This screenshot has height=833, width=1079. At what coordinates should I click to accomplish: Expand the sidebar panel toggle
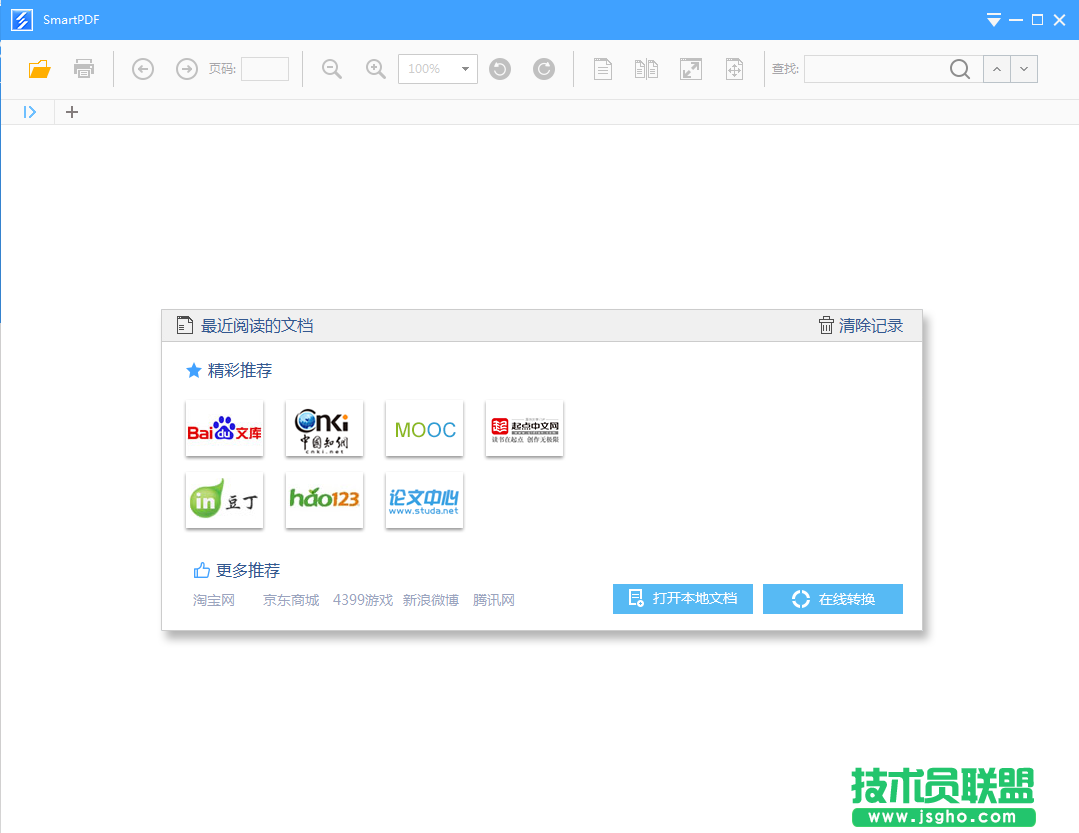[x=29, y=112]
